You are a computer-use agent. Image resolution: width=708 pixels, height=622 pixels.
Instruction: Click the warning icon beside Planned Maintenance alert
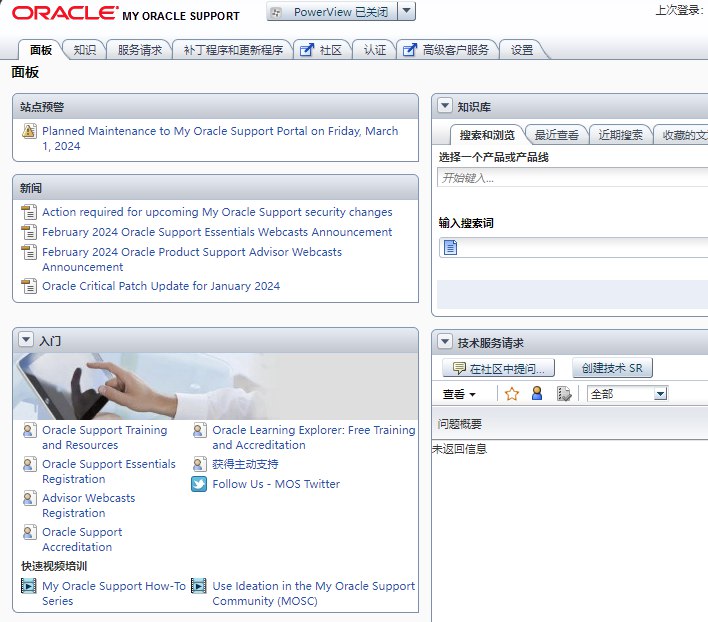click(x=29, y=131)
